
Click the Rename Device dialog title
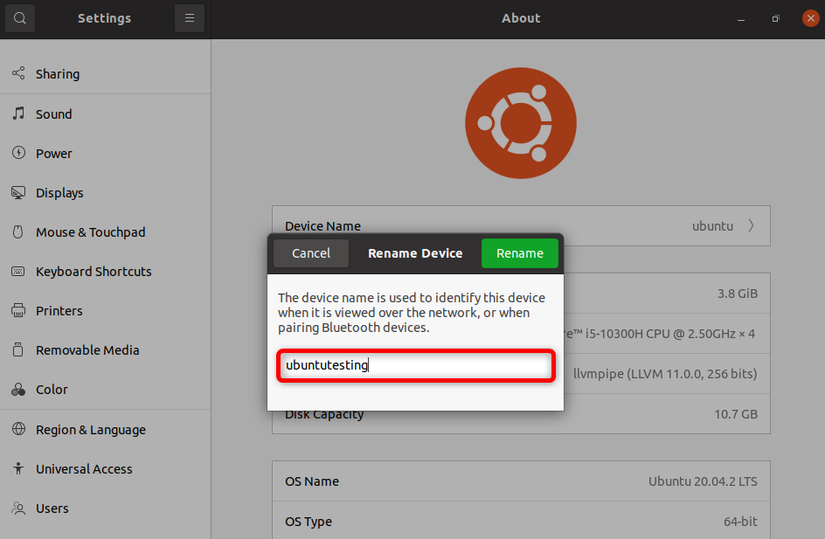click(415, 253)
